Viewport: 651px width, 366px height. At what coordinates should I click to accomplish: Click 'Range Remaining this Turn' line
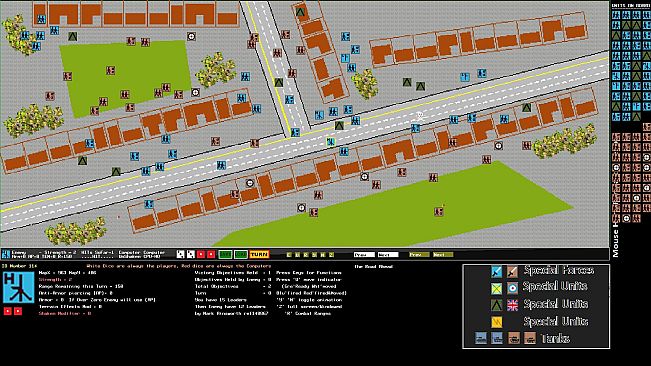click(x=81, y=286)
